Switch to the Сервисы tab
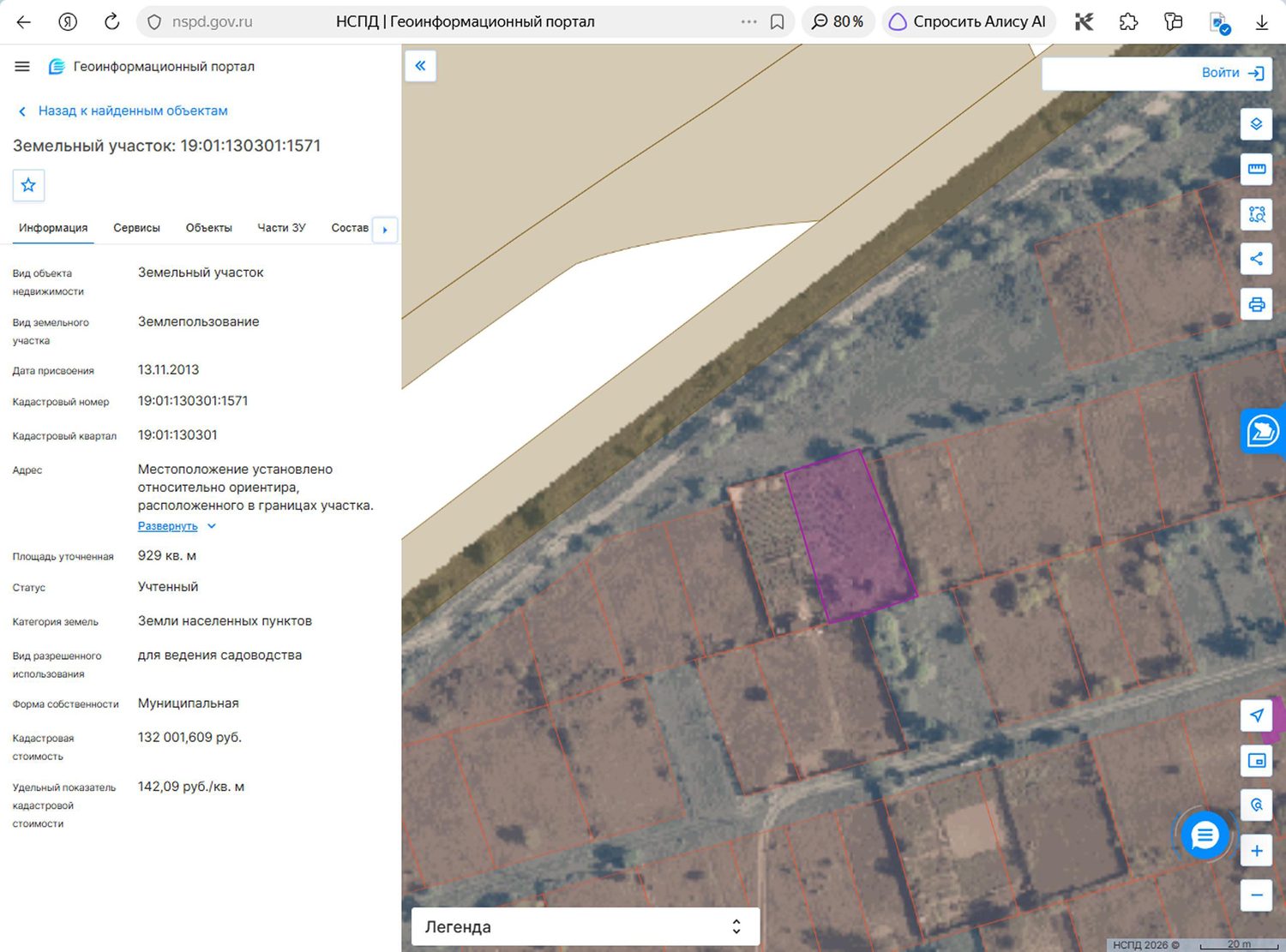The image size is (1286, 952). tap(136, 228)
